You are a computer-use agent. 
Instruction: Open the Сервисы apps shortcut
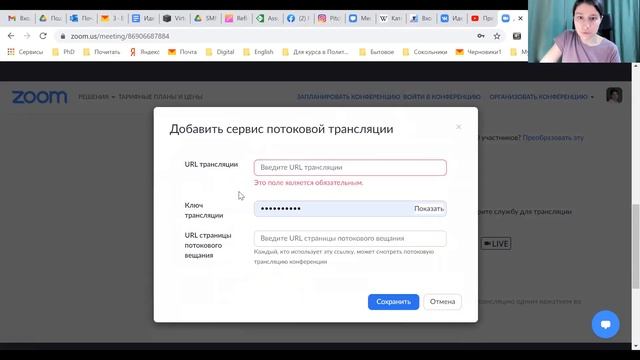(x=25, y=52)
